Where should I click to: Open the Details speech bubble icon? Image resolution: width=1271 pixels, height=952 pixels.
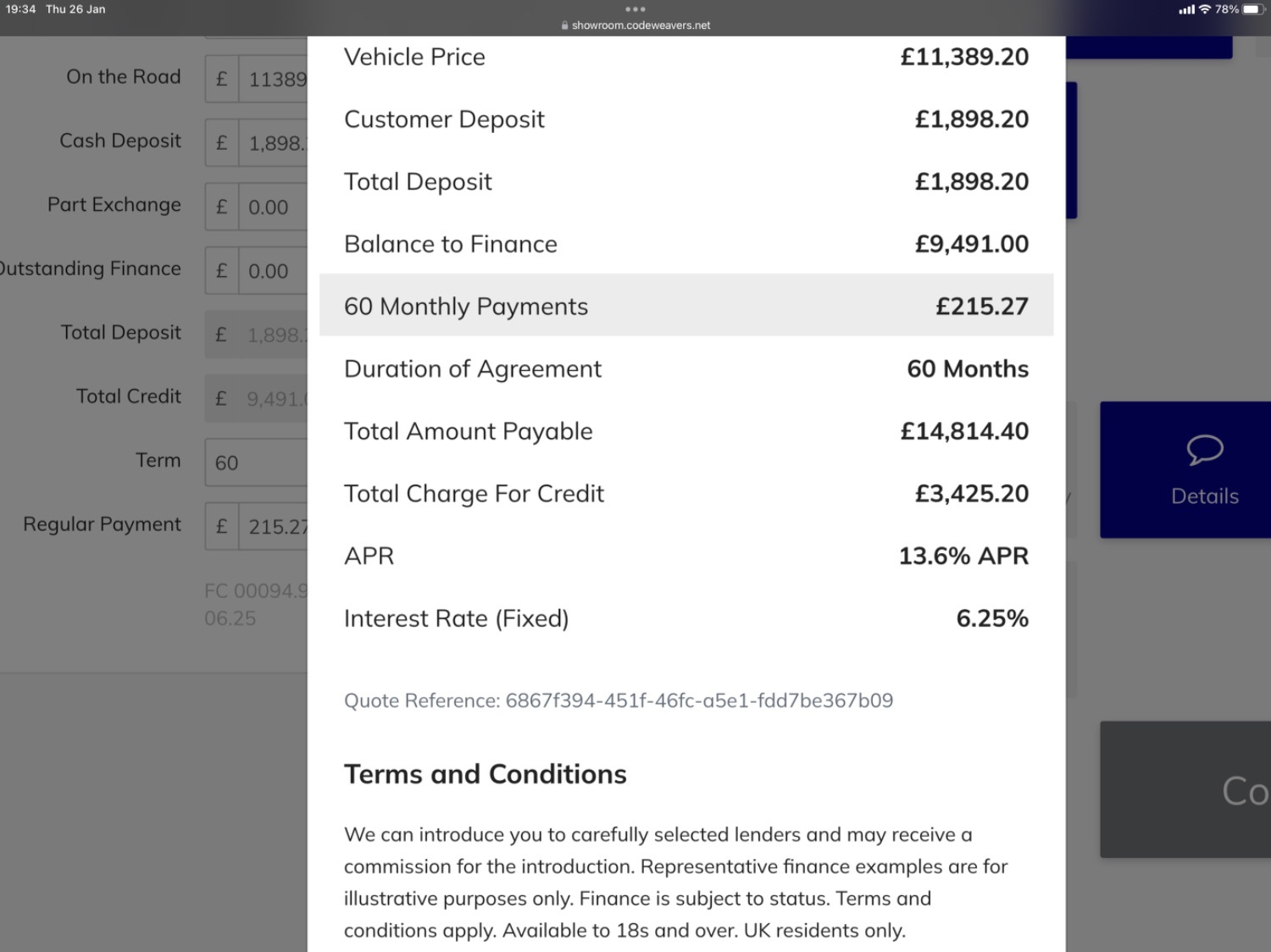coord(1204,450)
